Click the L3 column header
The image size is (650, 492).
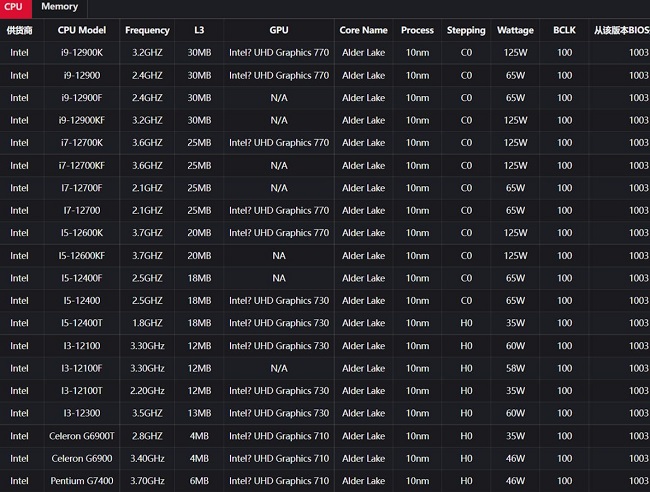[x=199, y=30]
